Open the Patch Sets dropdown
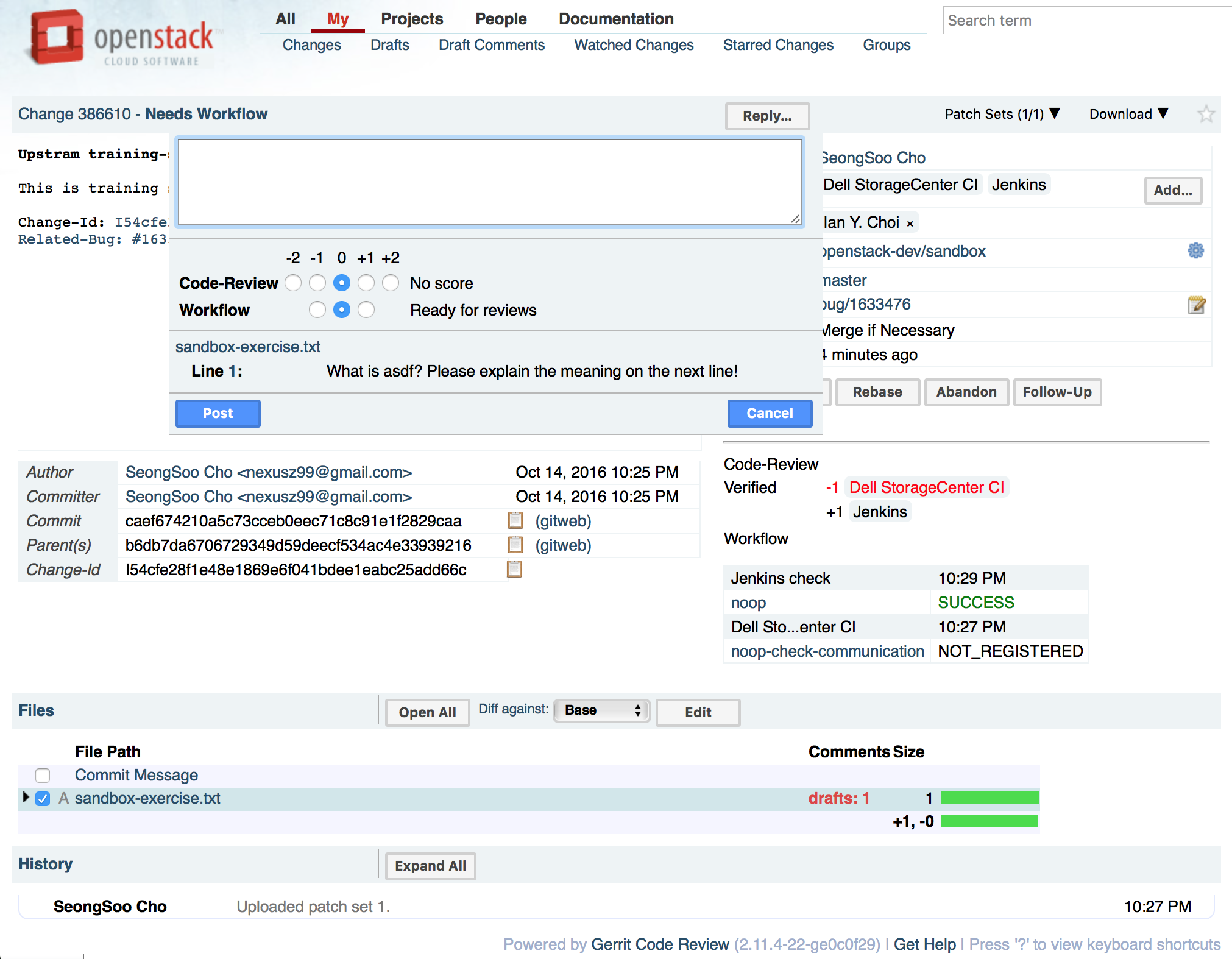 pyautogui.click(x=1002, y=114)
